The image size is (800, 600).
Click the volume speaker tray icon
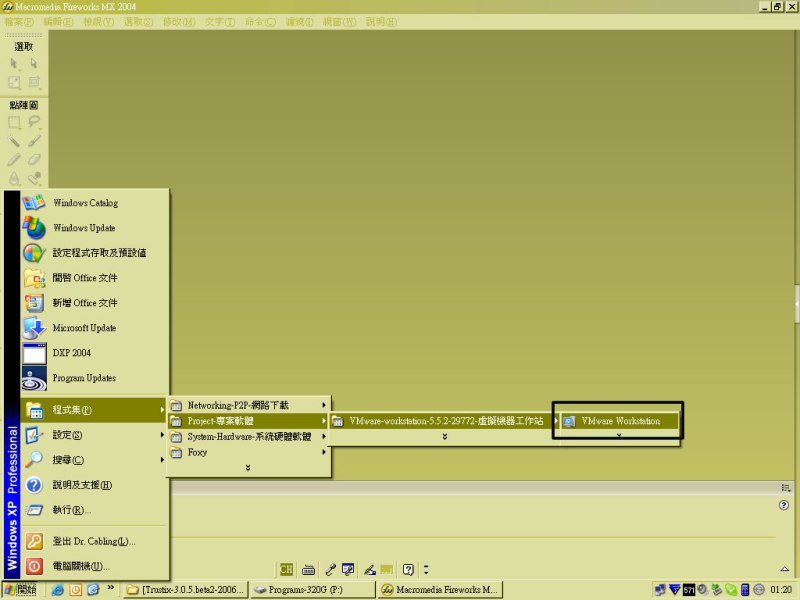point(703,590)
